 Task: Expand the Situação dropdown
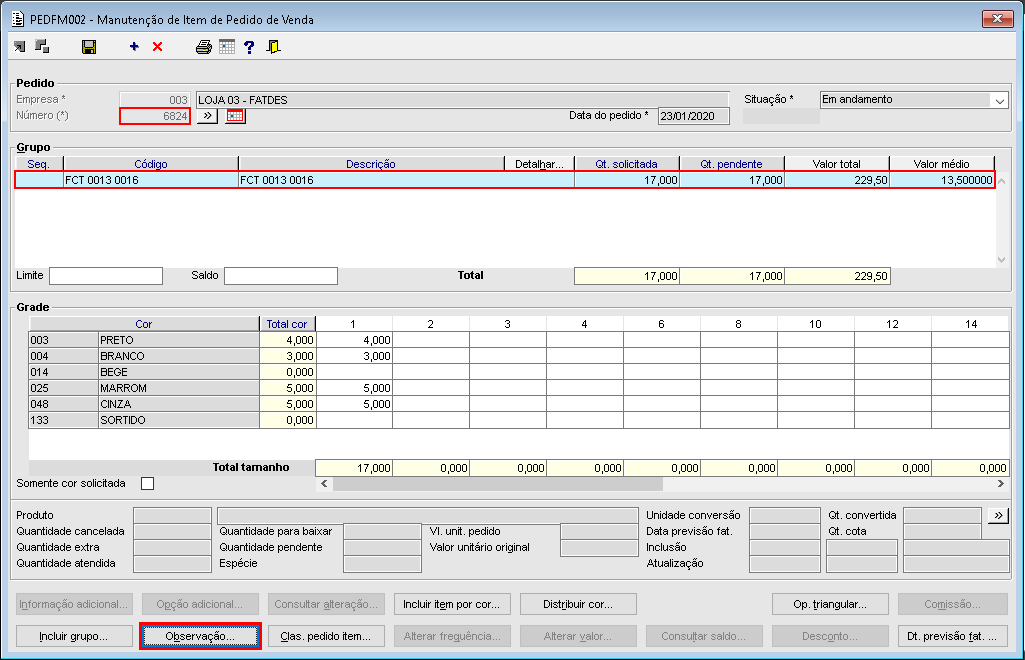[999, 100]
